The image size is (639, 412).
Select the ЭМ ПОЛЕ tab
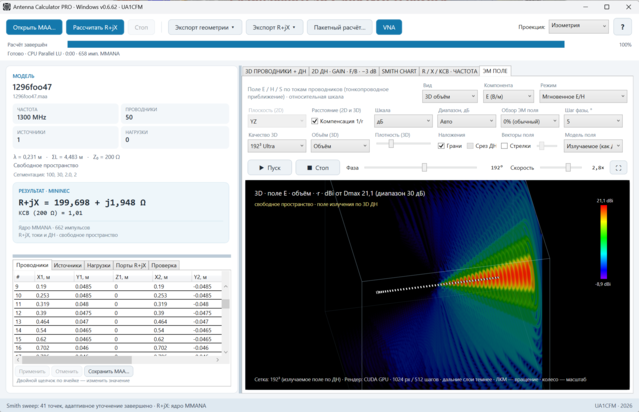(495, 71)
